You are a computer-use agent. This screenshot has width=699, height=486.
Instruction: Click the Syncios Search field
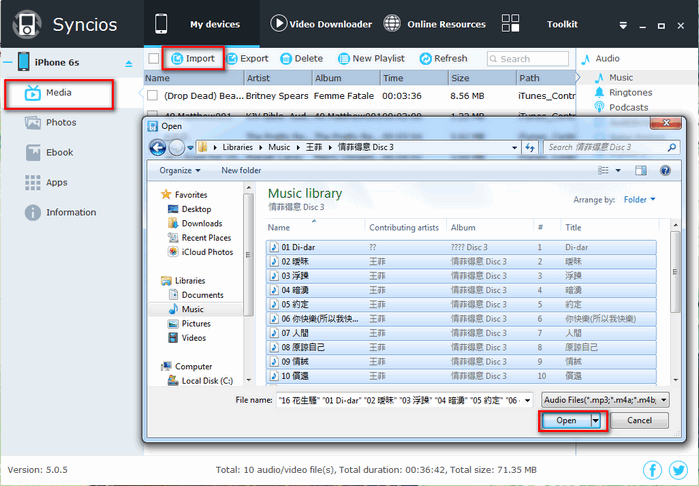[x=528, y=59]
